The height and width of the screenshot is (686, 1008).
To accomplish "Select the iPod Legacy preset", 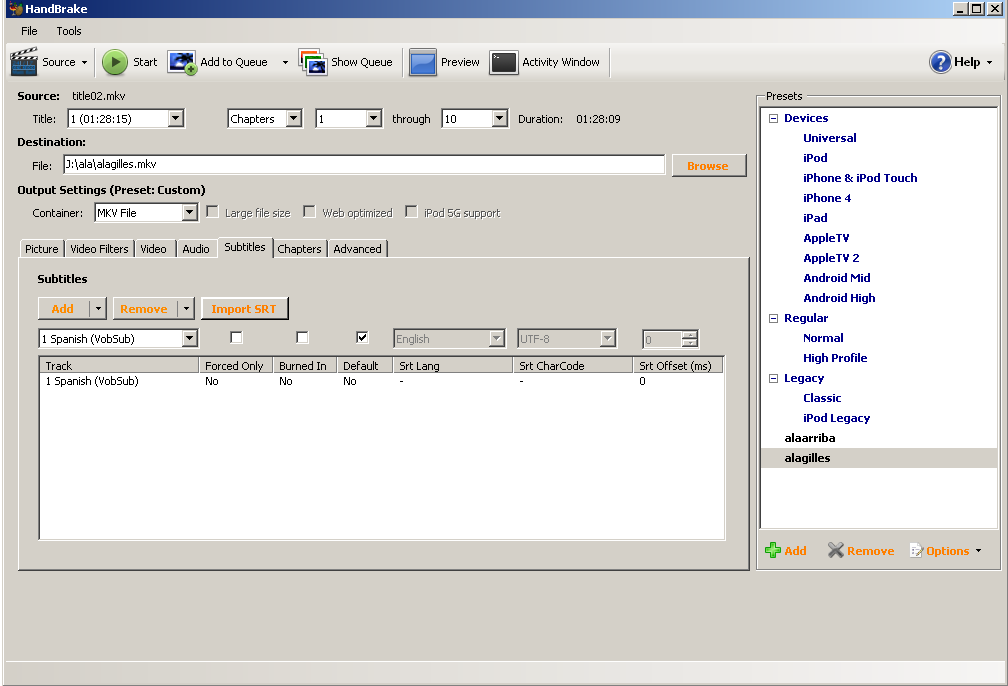I will coord(836,418).
